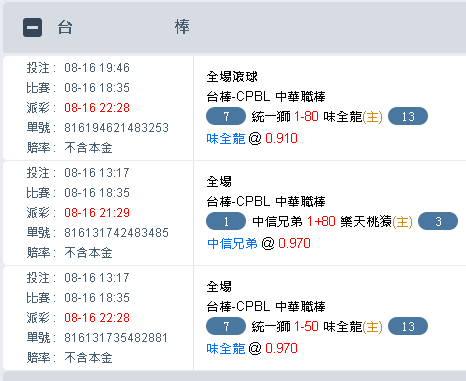Select score badge 7 for 統一獅 in first bet
The height and width of the screenshot is (381, 466).
point(226,116)
